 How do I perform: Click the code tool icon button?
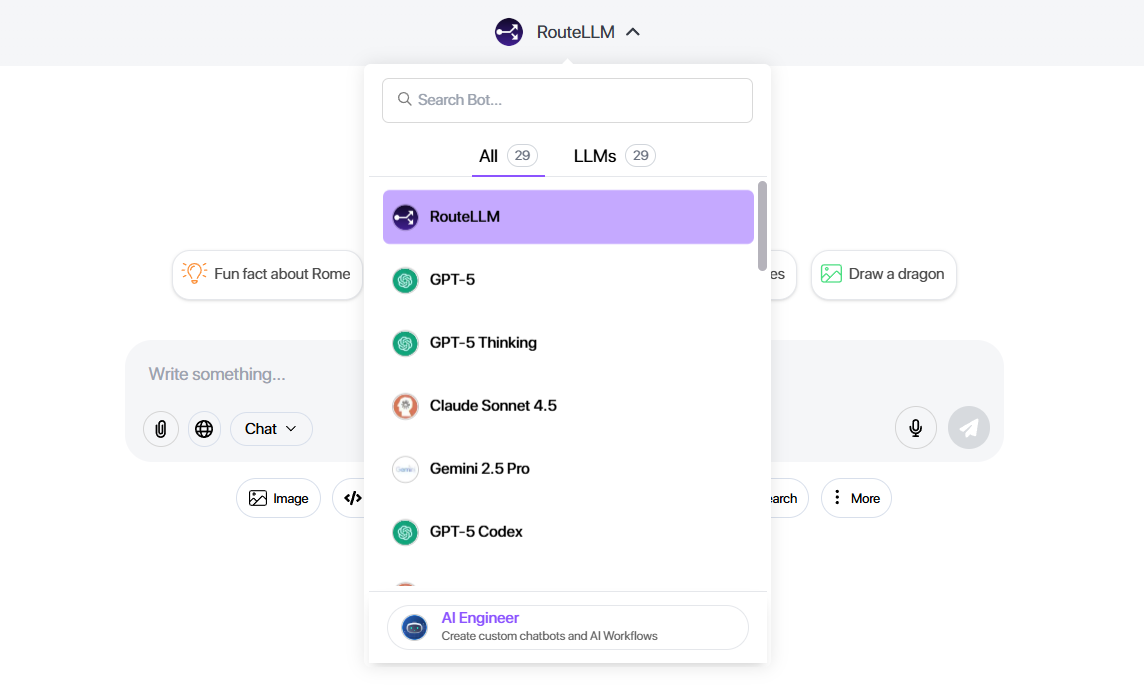(352, 498)
